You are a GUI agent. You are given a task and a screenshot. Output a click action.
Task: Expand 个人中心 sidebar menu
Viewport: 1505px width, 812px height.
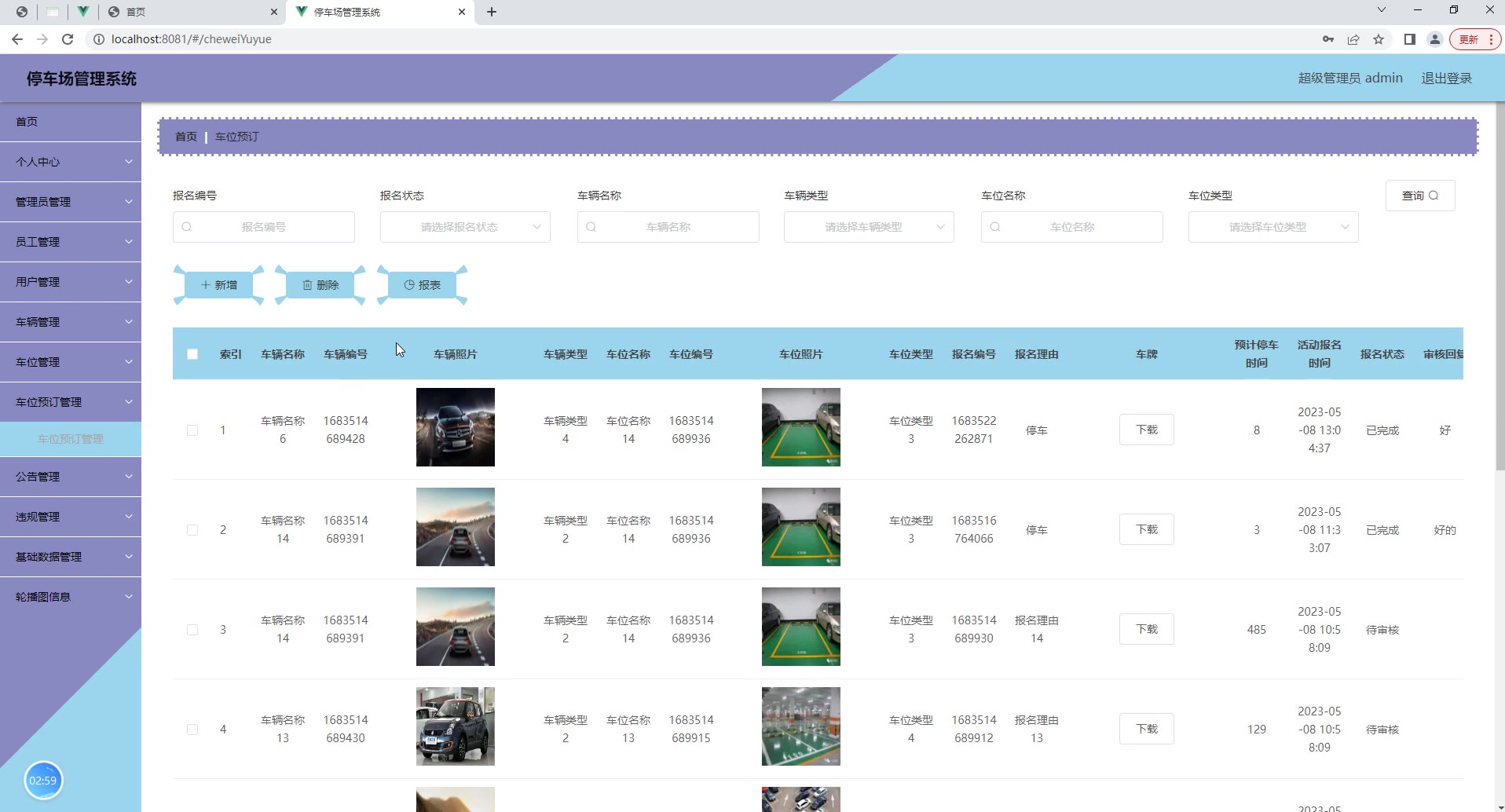point(71,162)
